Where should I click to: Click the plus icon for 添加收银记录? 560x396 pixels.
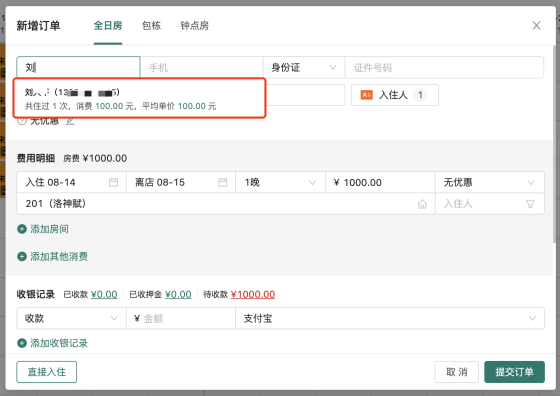(22, 343)
